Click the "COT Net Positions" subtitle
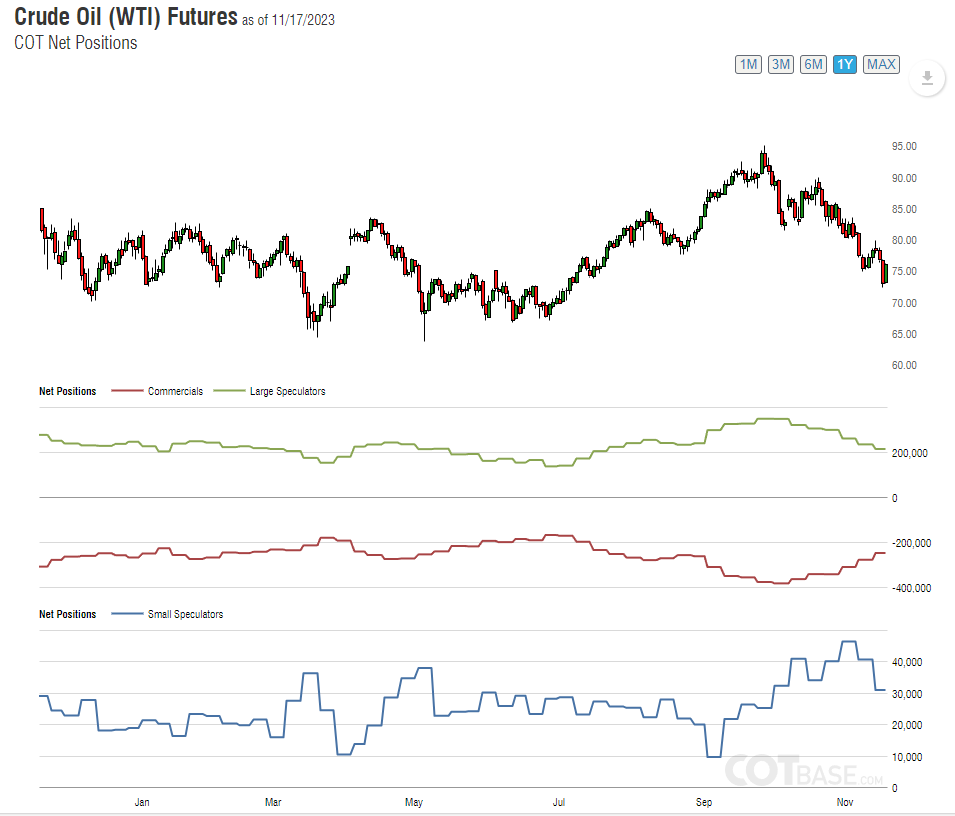Screen dimensions: 955x816 pyautogui.click(x=76, y=43)
